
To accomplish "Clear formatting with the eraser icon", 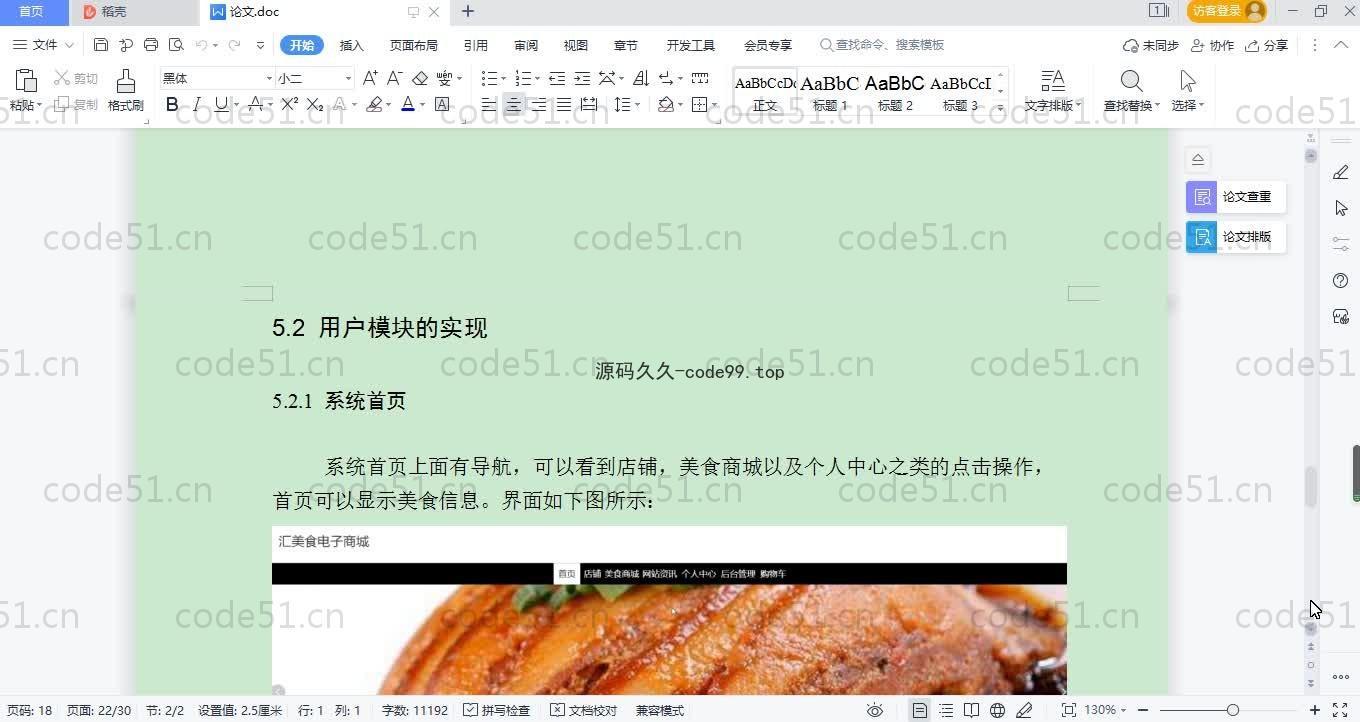I will [420, 78].
